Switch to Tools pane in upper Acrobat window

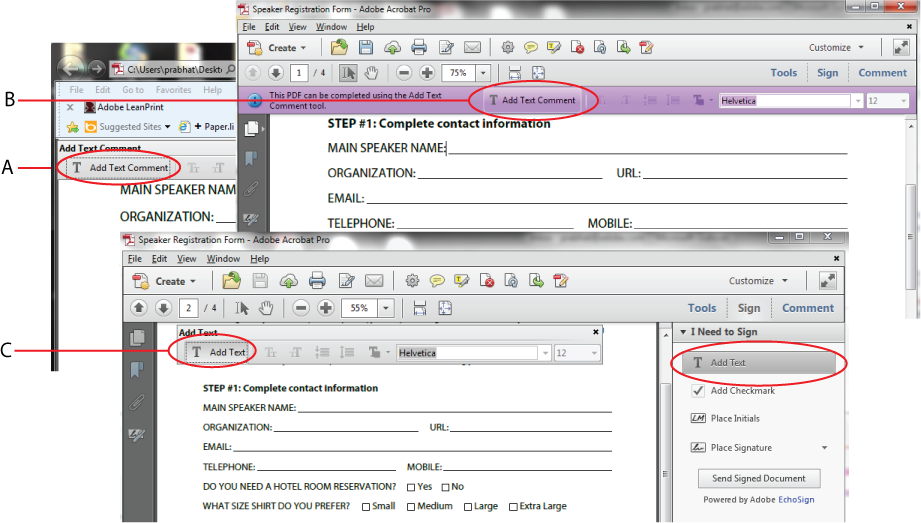(x=784, y=73)
